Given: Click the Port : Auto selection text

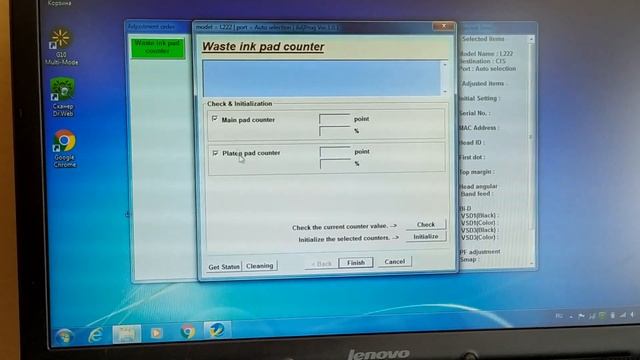Looking at the screenshot, I should (487, 69).
